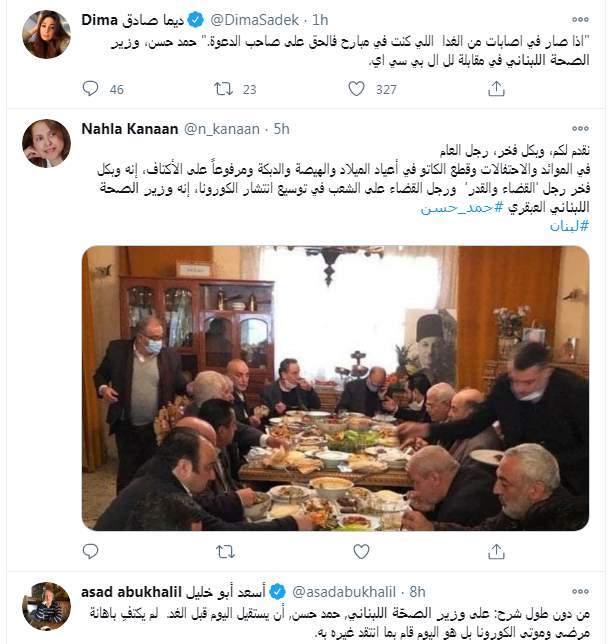Open more options on Nahla Kanaan's tweet

[580, 129]
